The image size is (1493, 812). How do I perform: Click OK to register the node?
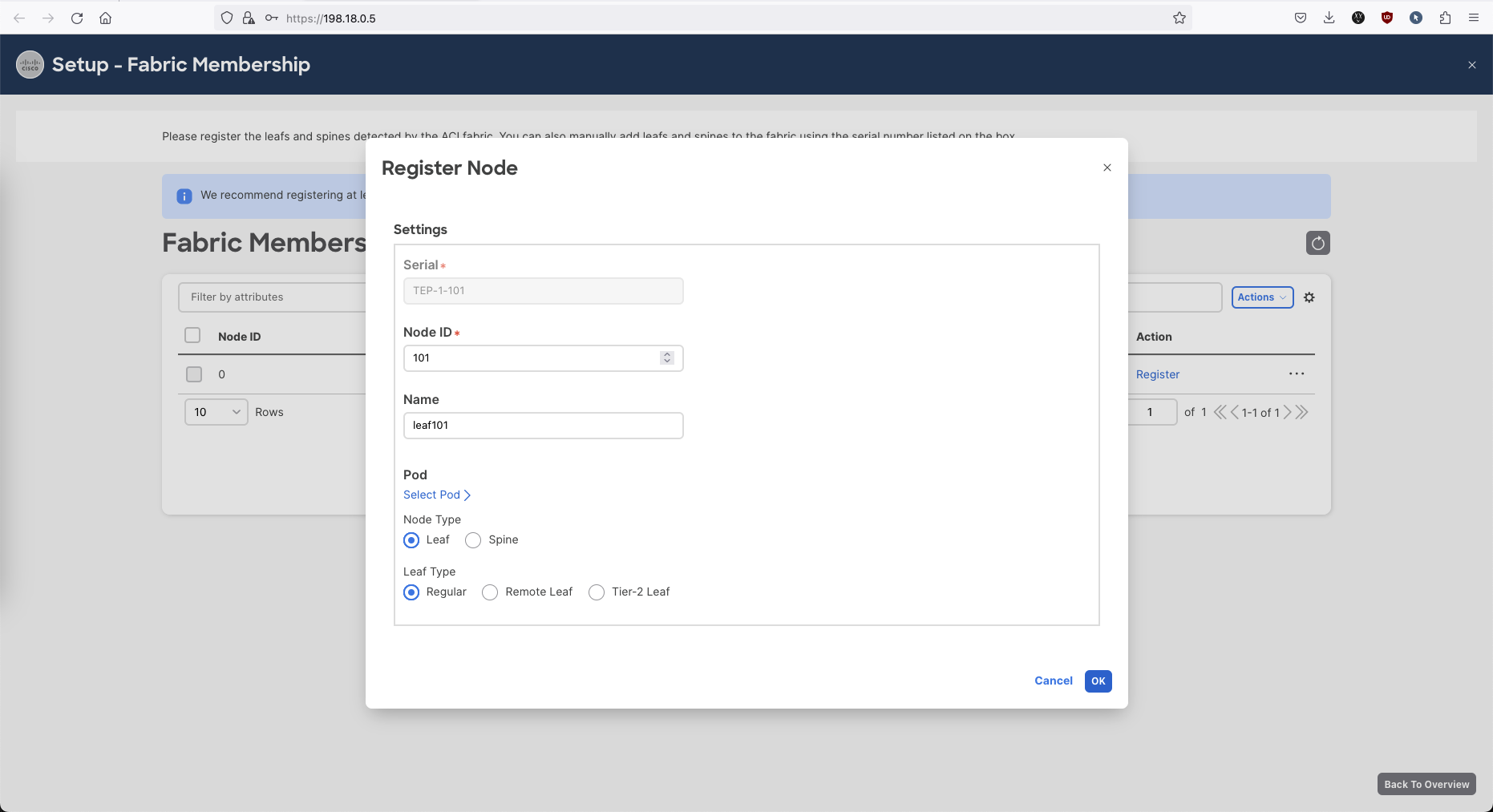click(x=1098, y=681)
